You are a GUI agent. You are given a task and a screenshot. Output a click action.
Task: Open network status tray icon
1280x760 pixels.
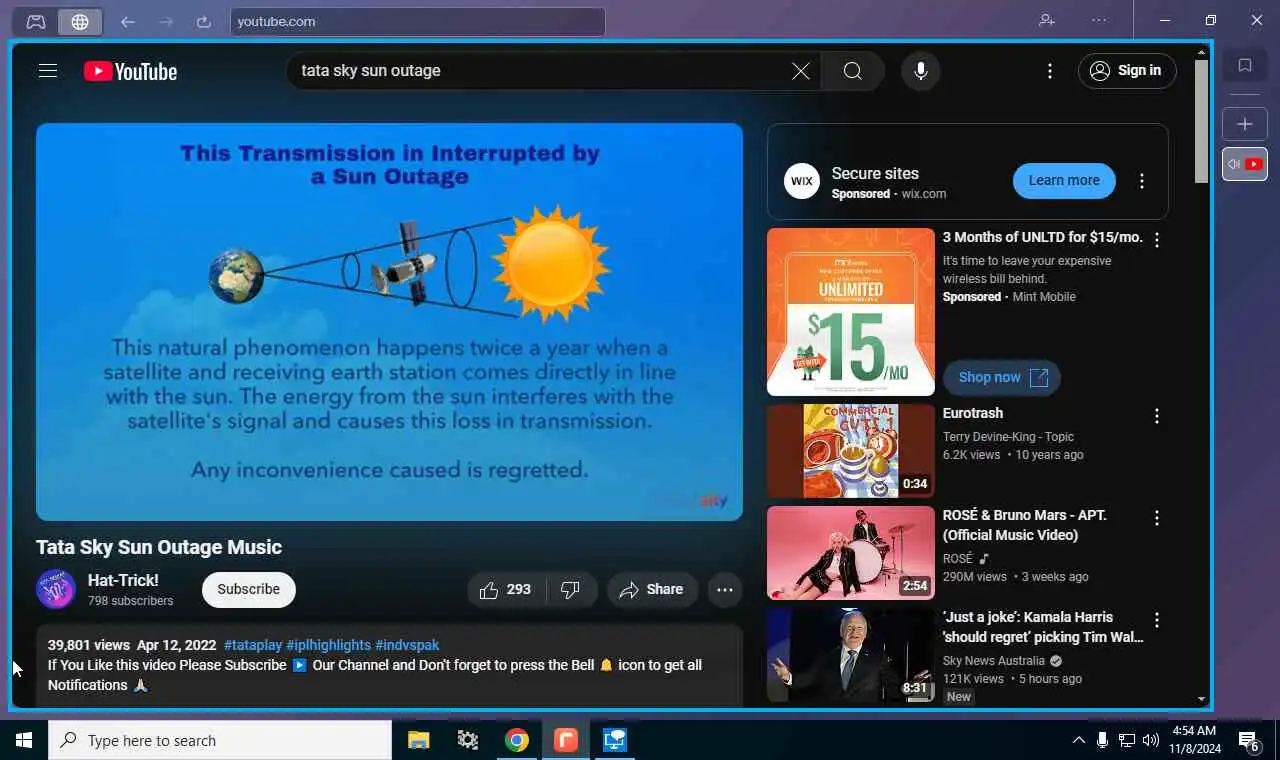pyautogui.click(x=1127, y=740)
